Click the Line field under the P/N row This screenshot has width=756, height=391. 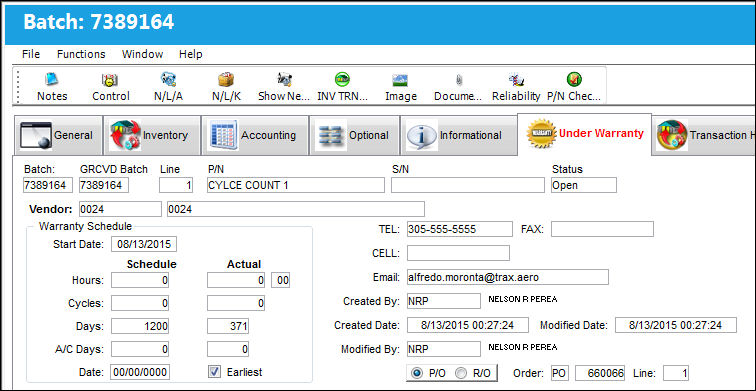(176, 186)
